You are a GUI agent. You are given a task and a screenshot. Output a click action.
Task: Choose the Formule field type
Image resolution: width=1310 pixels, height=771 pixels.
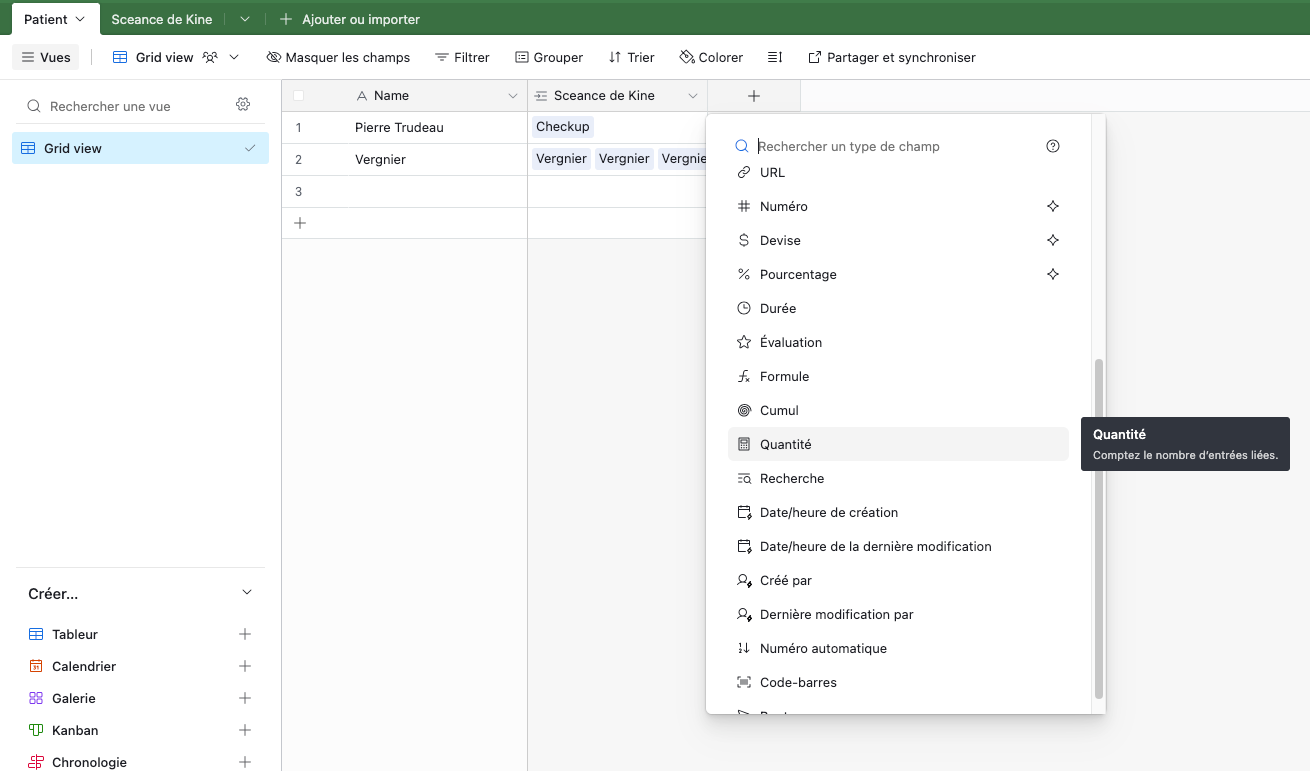(x=898, y=376)
